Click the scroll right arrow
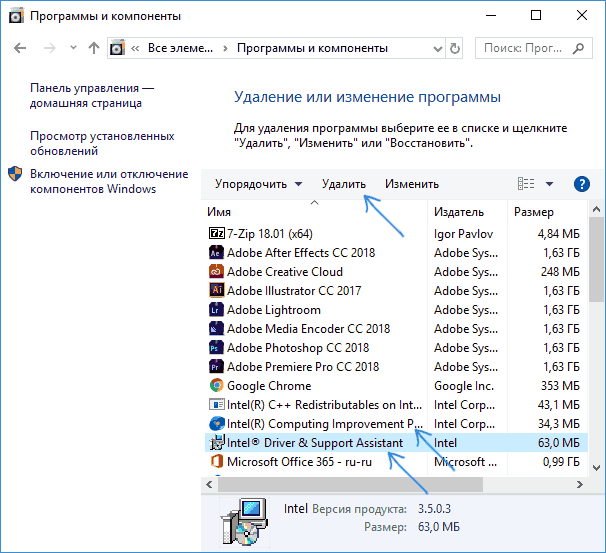Image resolution: width=606 pixels, height=553 pixels. [x=580, y=485]
